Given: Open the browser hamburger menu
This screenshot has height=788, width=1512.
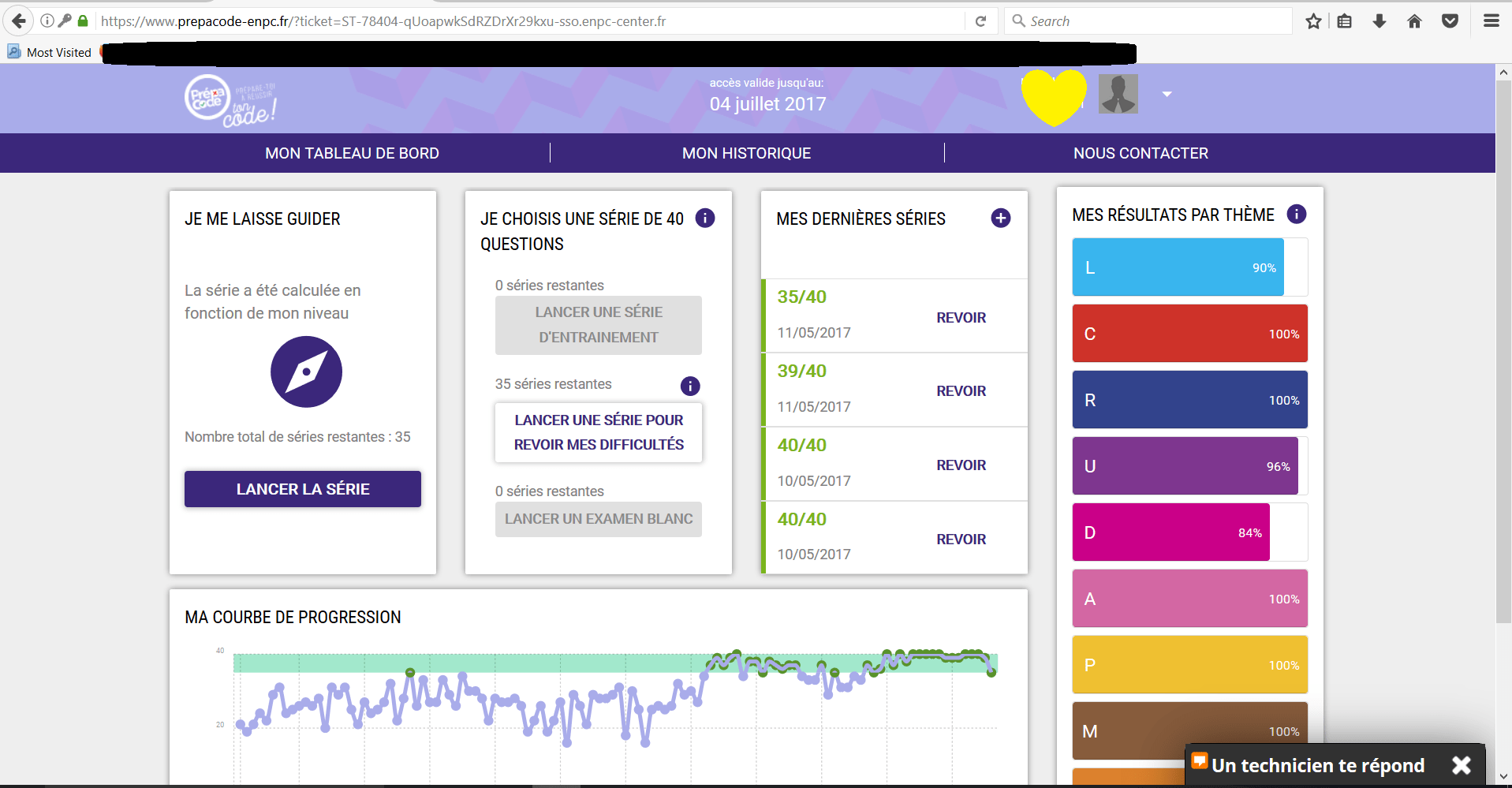Looking at the screenshot, I should click(x=1491, y=21).
